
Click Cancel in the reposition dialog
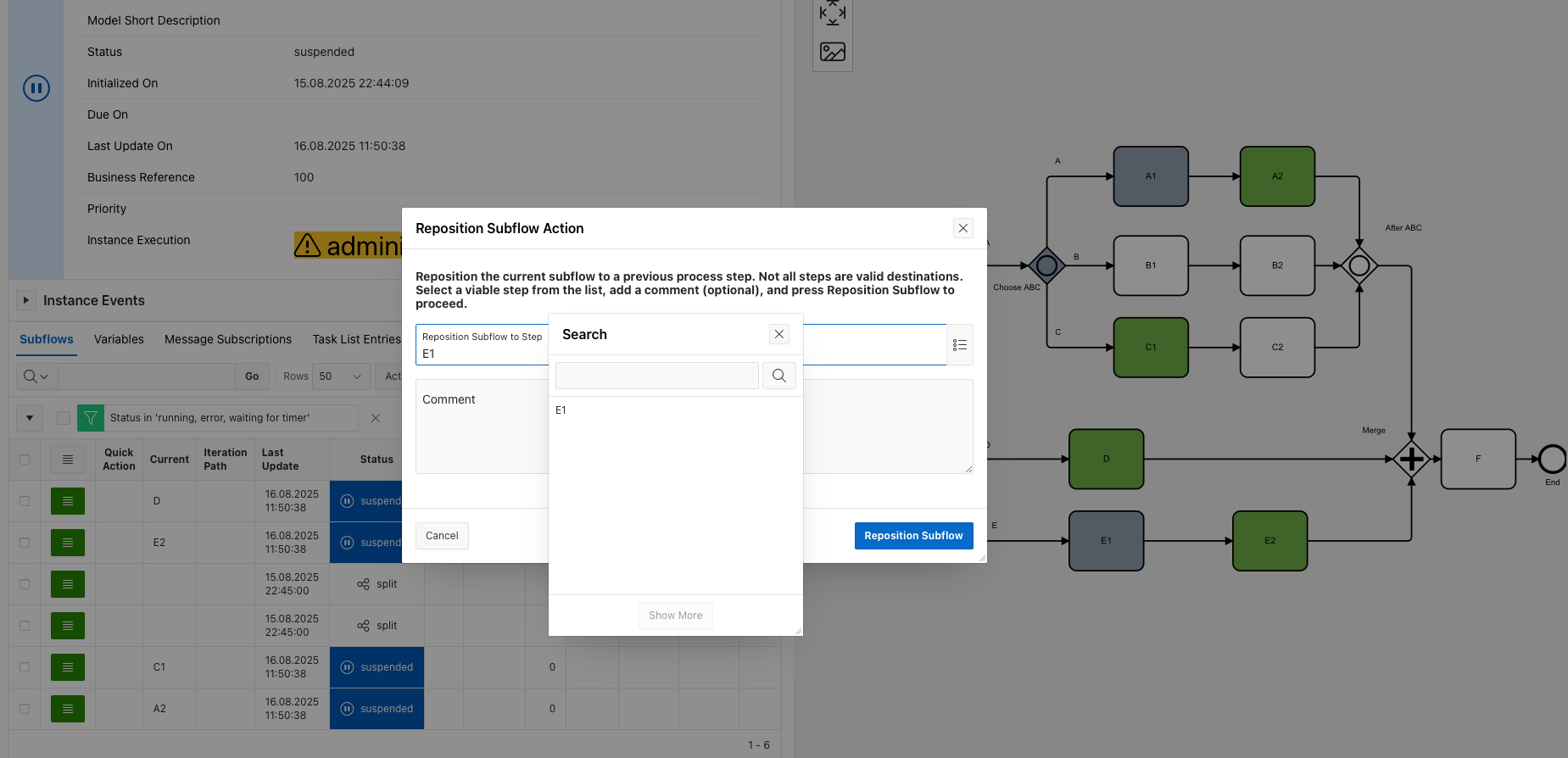click(x=442, y=536)
